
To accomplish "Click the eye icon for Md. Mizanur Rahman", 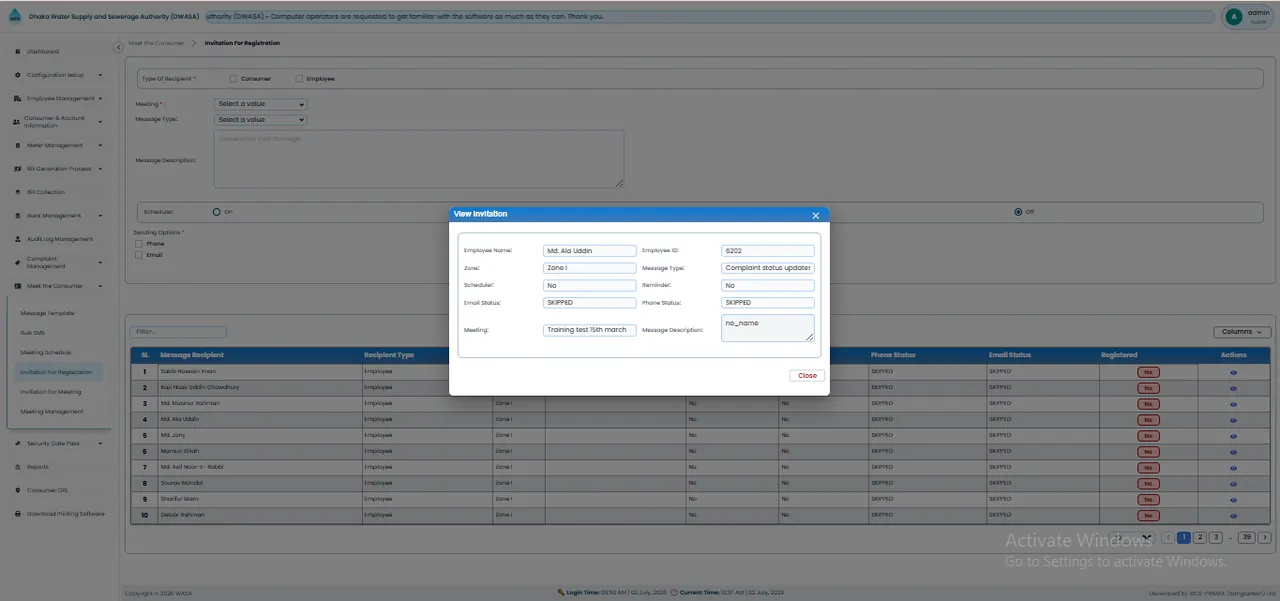I will coord(1233,403).
